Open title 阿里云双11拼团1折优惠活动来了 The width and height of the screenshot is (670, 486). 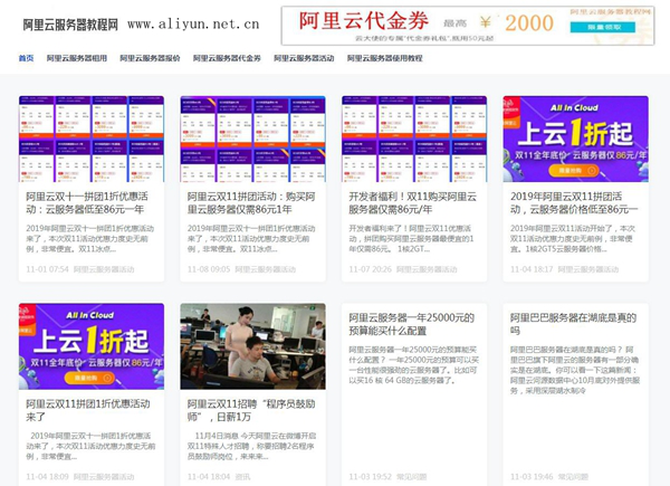88,410
